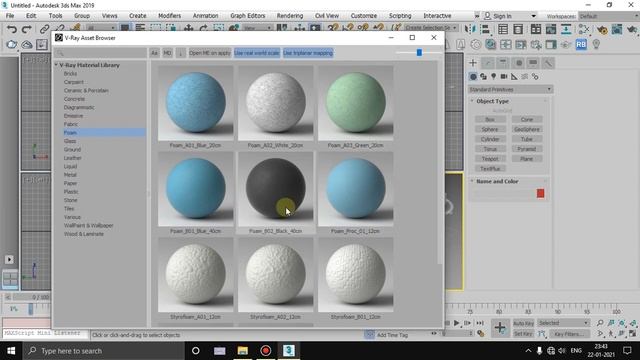Open the Display tab in command panel
640x360 pixels.
[533, 62]
